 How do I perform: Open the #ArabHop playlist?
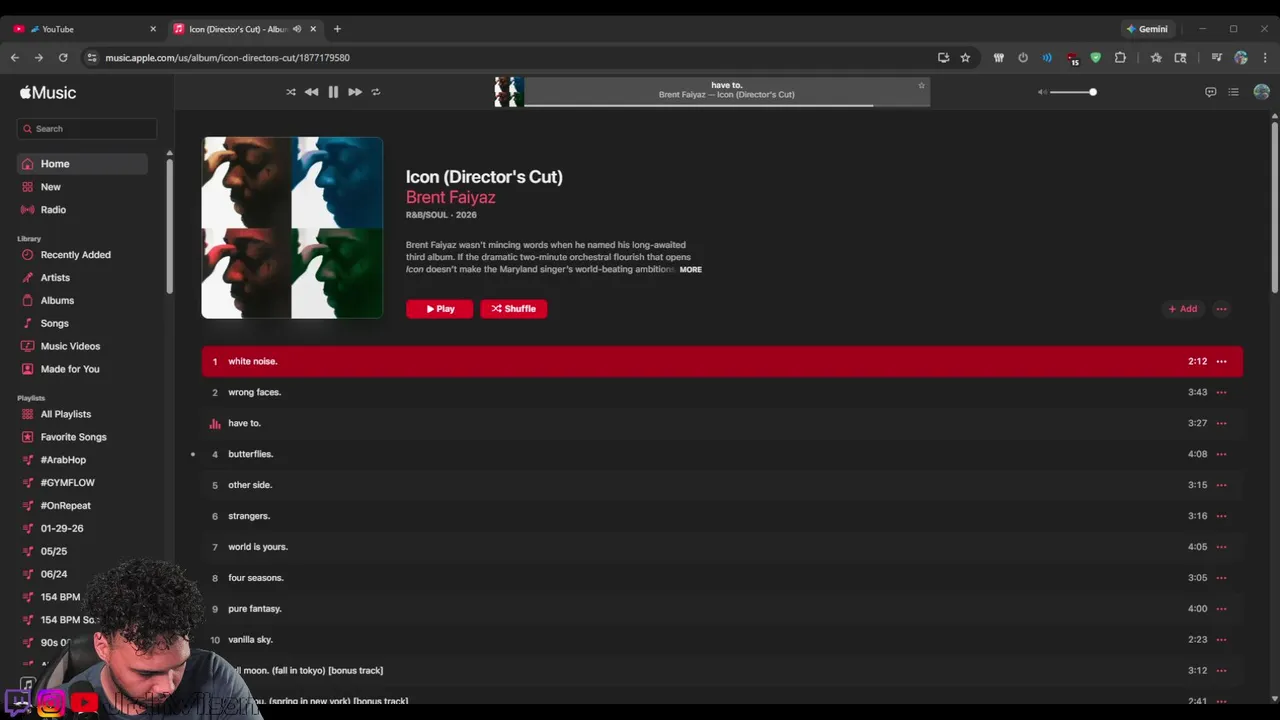click(x=82, y=460)
